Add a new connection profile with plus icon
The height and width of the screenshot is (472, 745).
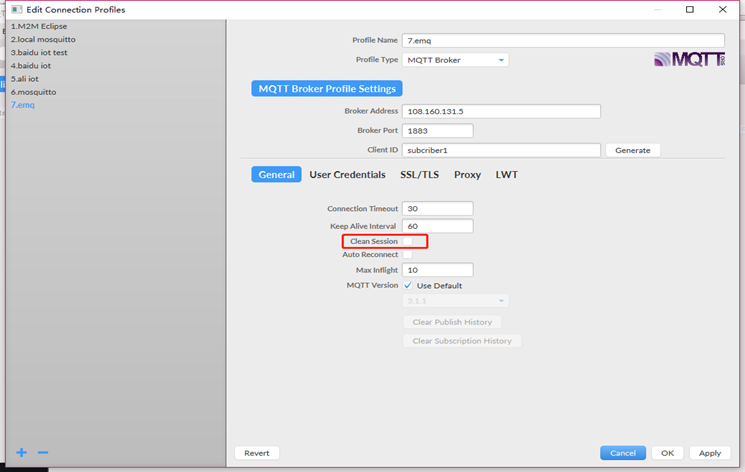(21, 452)
